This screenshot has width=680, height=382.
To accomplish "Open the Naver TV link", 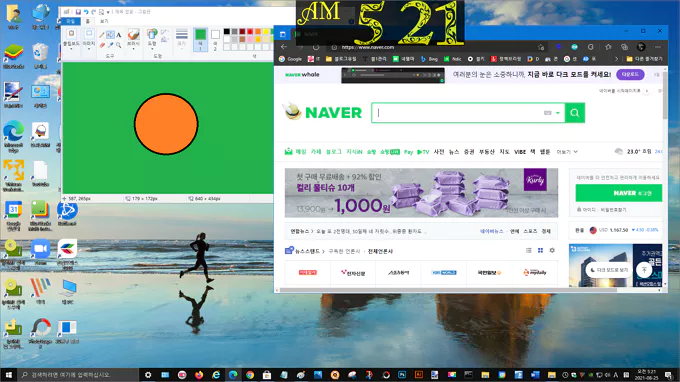I will coord(423,152).
